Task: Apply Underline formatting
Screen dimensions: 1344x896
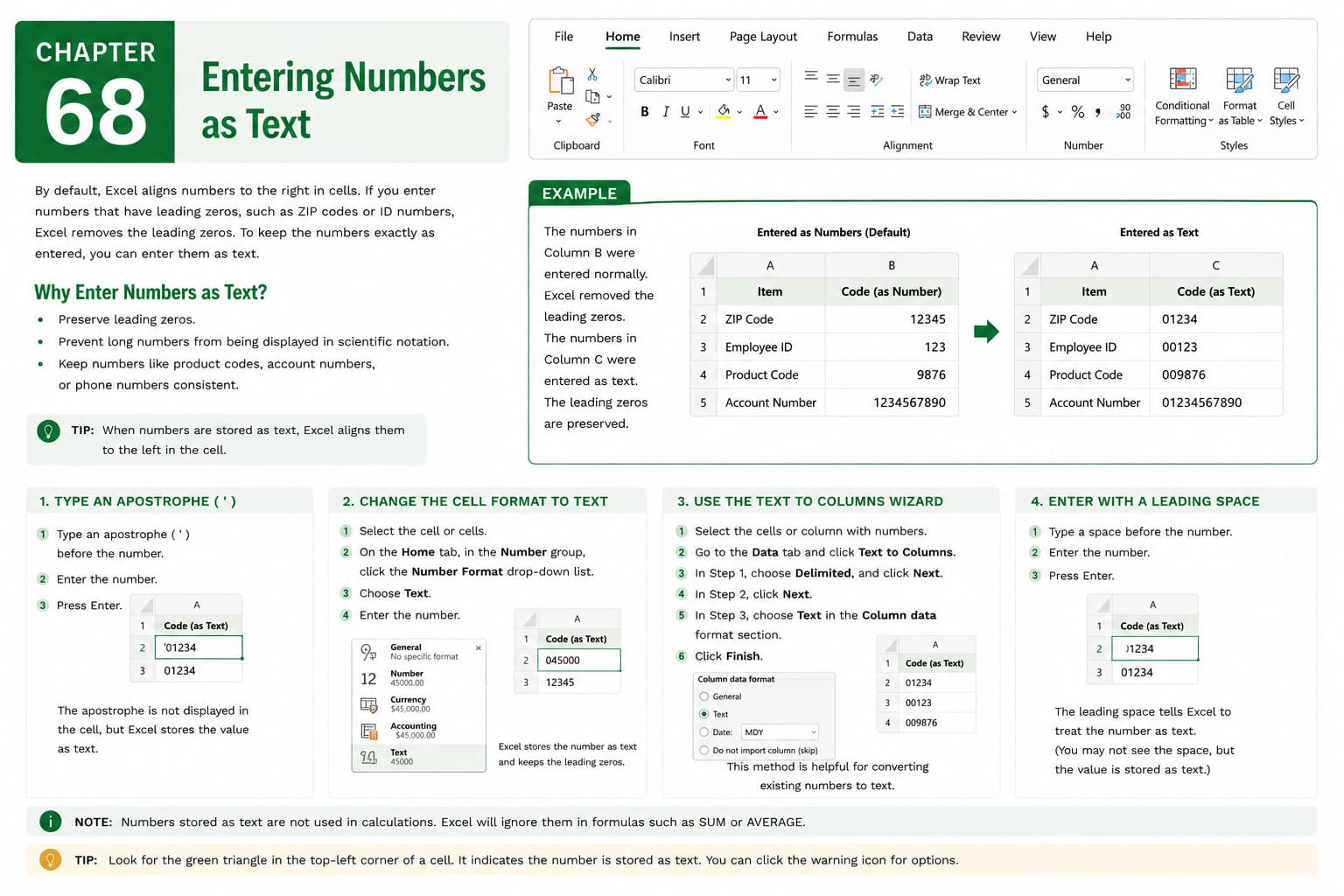Action: pos(685,112)
